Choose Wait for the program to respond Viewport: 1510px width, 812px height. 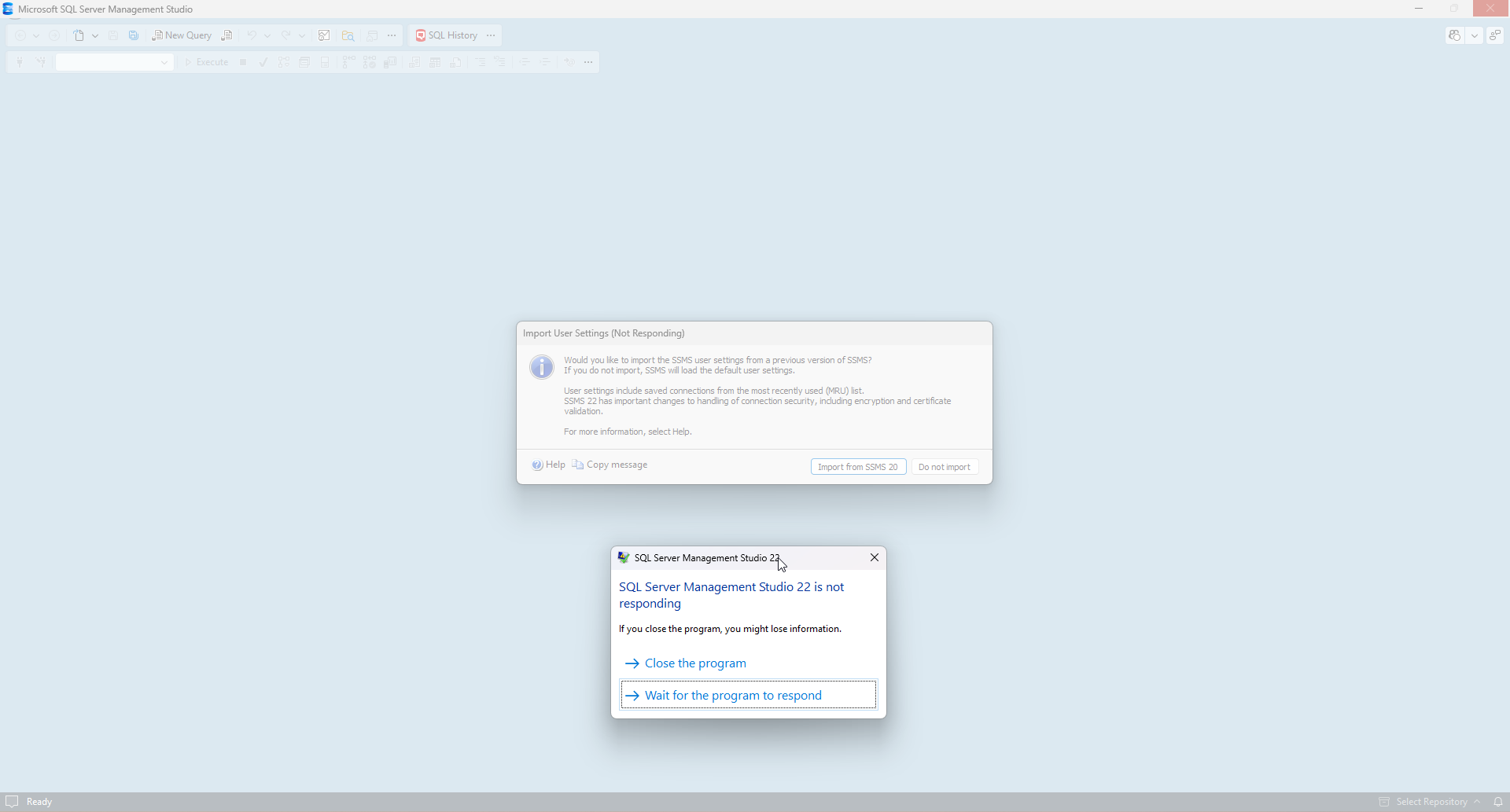click(x=733, y=696)
